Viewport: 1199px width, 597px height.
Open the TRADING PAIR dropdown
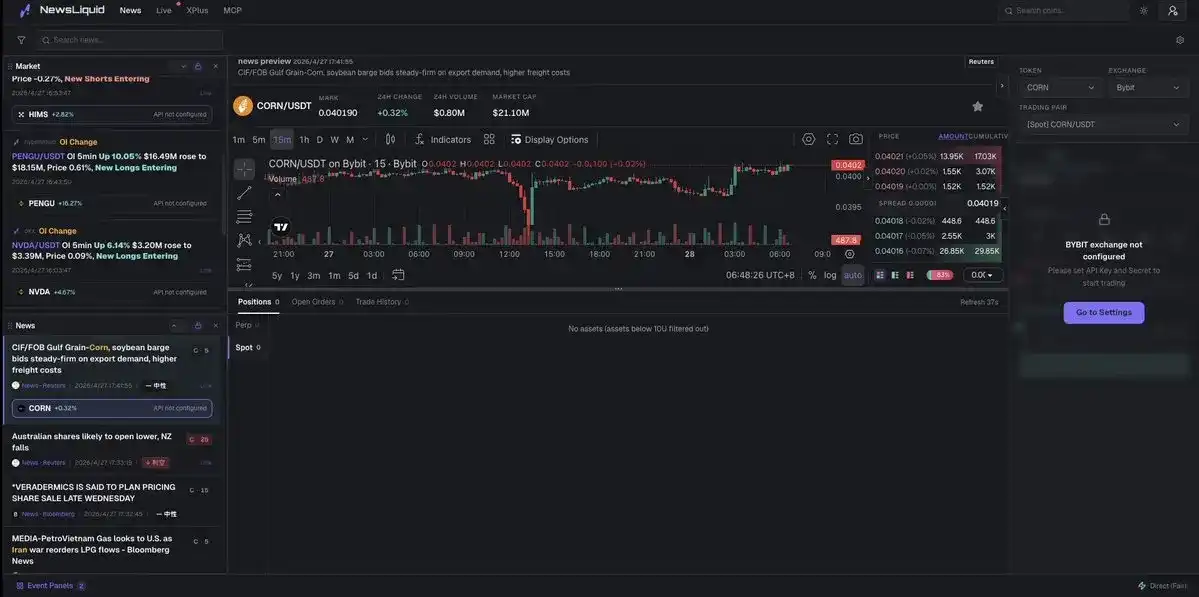click(x=1103, y=125)
